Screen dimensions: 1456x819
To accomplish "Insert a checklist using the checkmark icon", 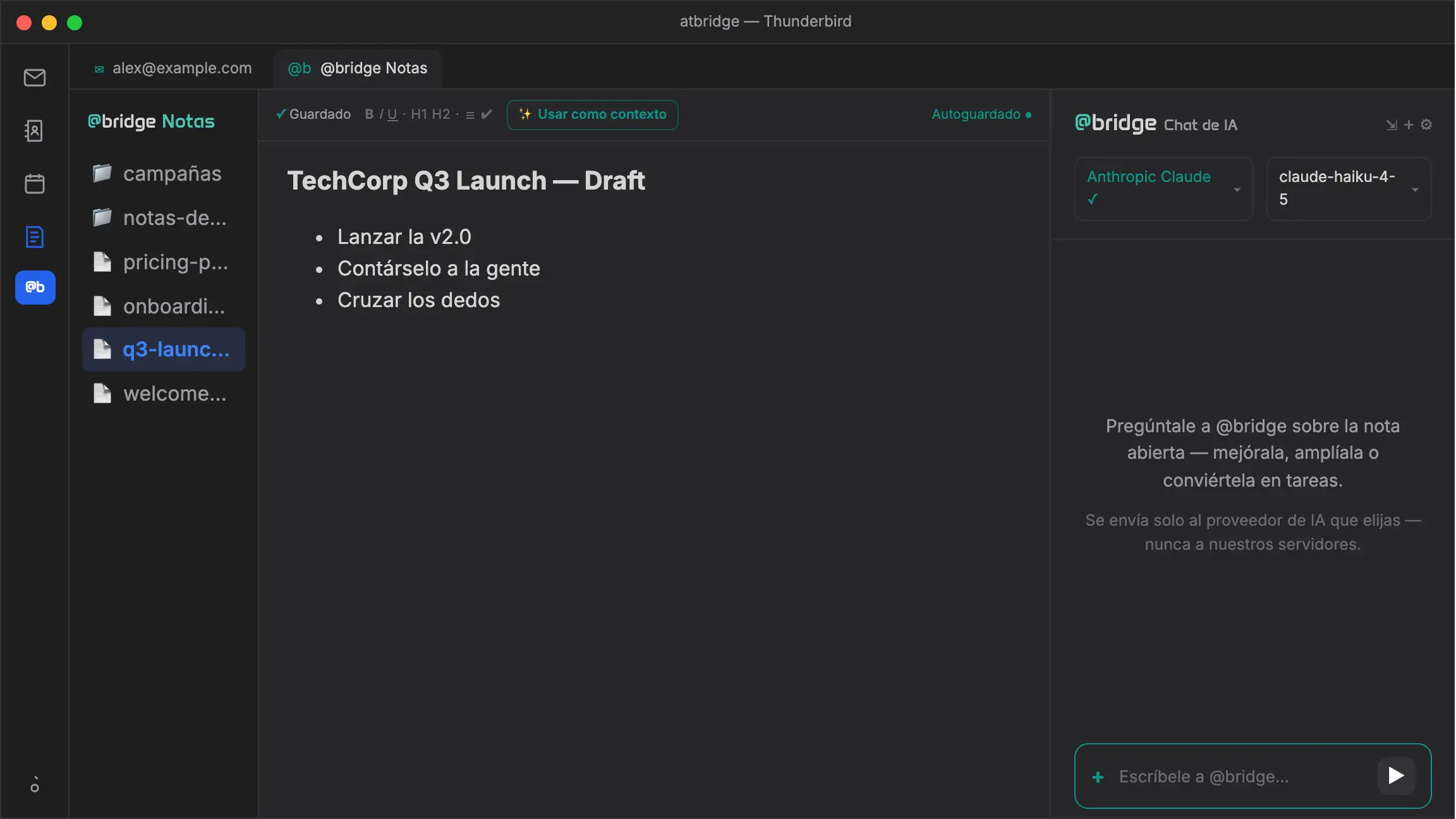I will click(487, 114).
